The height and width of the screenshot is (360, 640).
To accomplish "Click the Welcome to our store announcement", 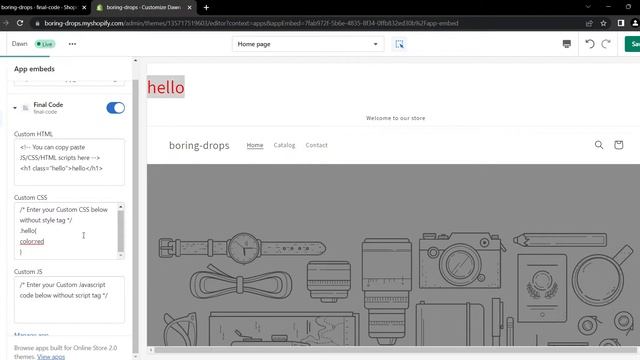I will 396,118.
